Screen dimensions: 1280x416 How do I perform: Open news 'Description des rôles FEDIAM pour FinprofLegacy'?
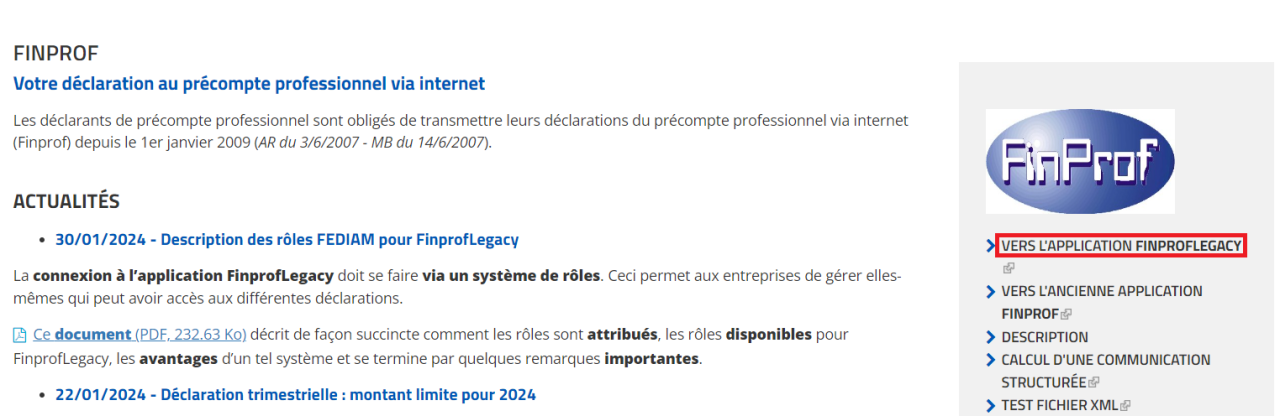(x=287, y=240)
